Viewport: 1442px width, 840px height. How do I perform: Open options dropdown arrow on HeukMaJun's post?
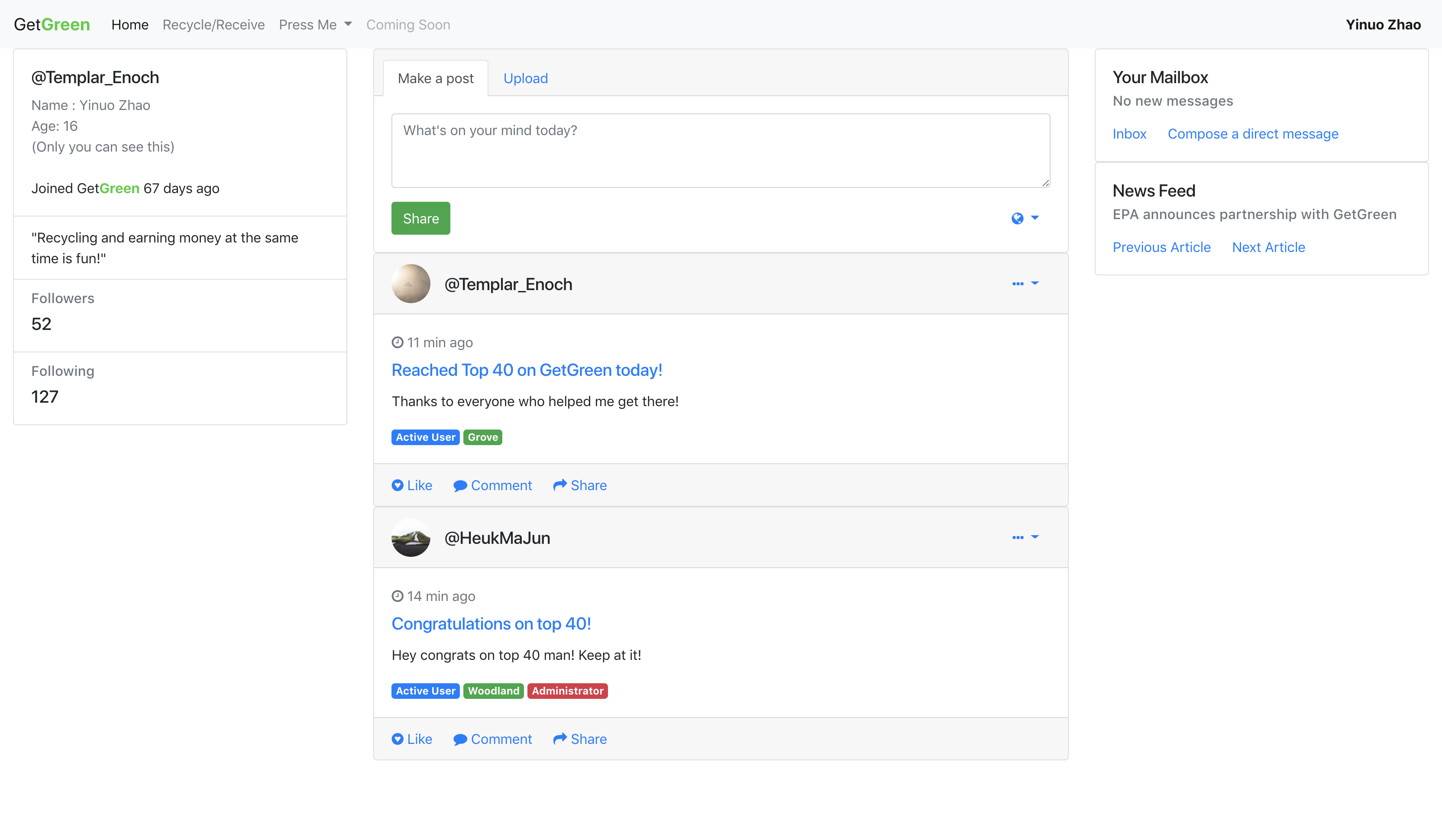tap(1035, 537)
